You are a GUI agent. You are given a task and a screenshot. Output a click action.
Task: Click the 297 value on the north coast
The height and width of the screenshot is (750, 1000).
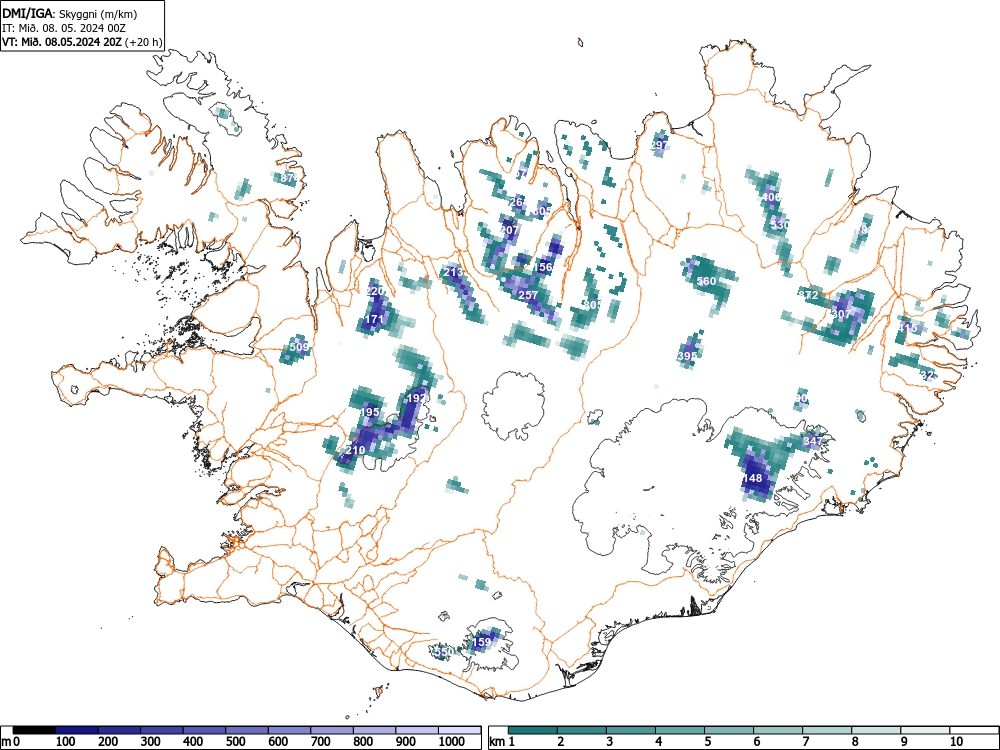659,145
